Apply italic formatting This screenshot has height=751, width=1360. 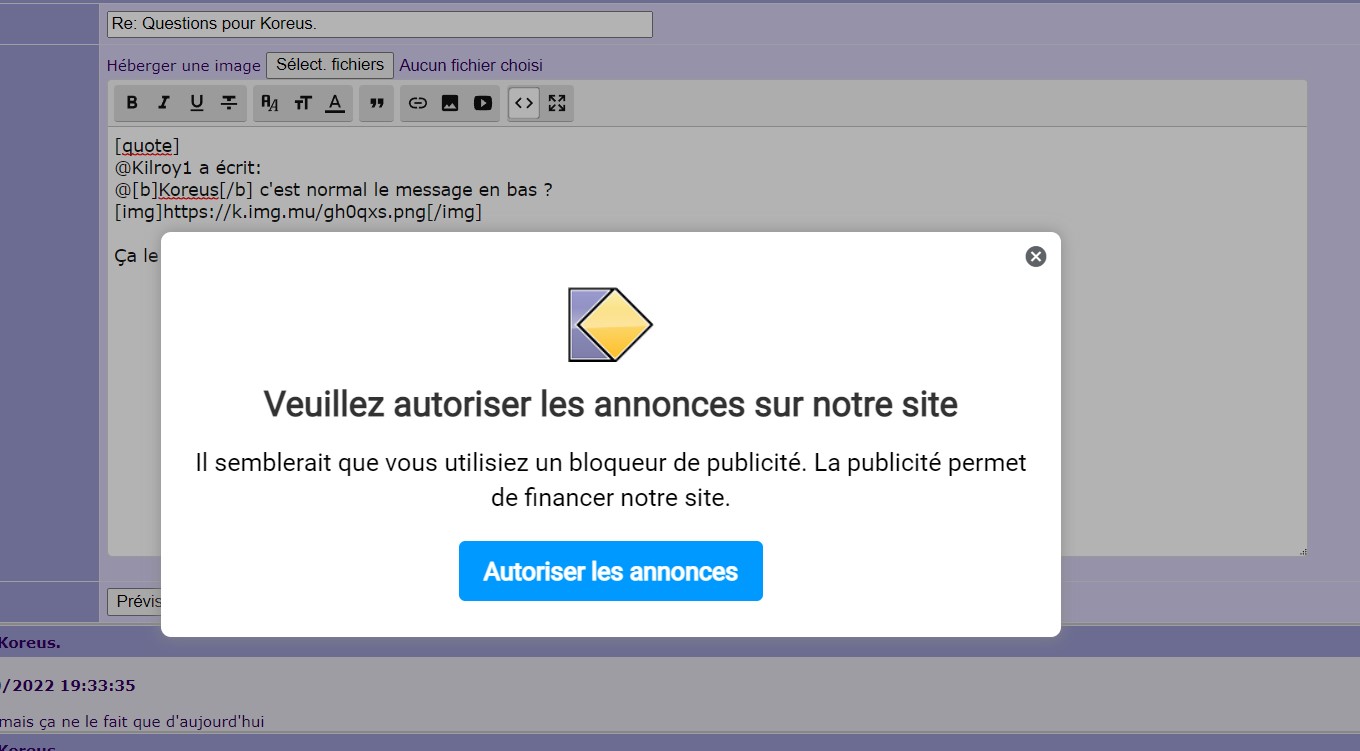click(x=164, y=103)
